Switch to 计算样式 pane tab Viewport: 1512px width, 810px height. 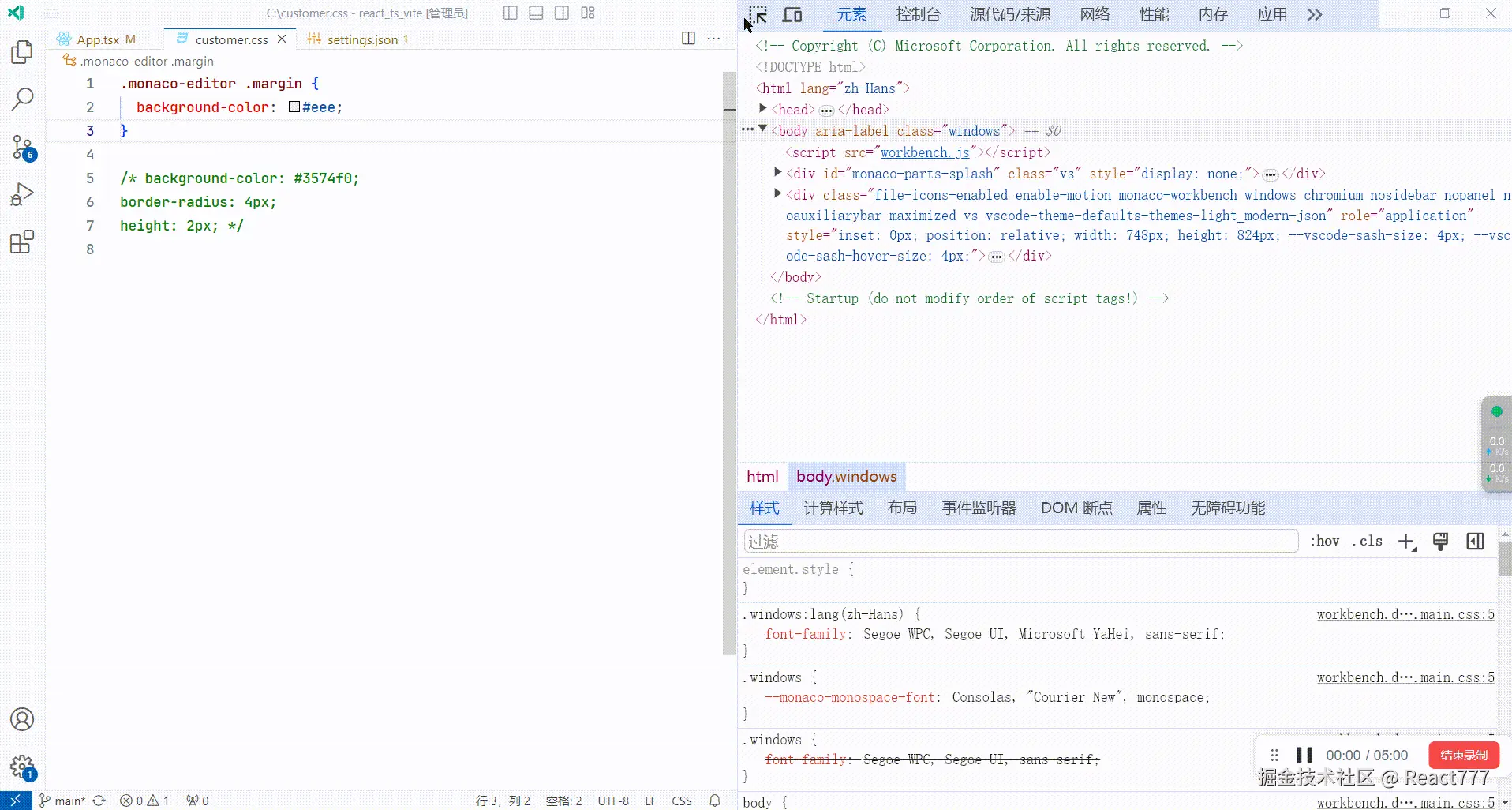click(x=833, y=508)
